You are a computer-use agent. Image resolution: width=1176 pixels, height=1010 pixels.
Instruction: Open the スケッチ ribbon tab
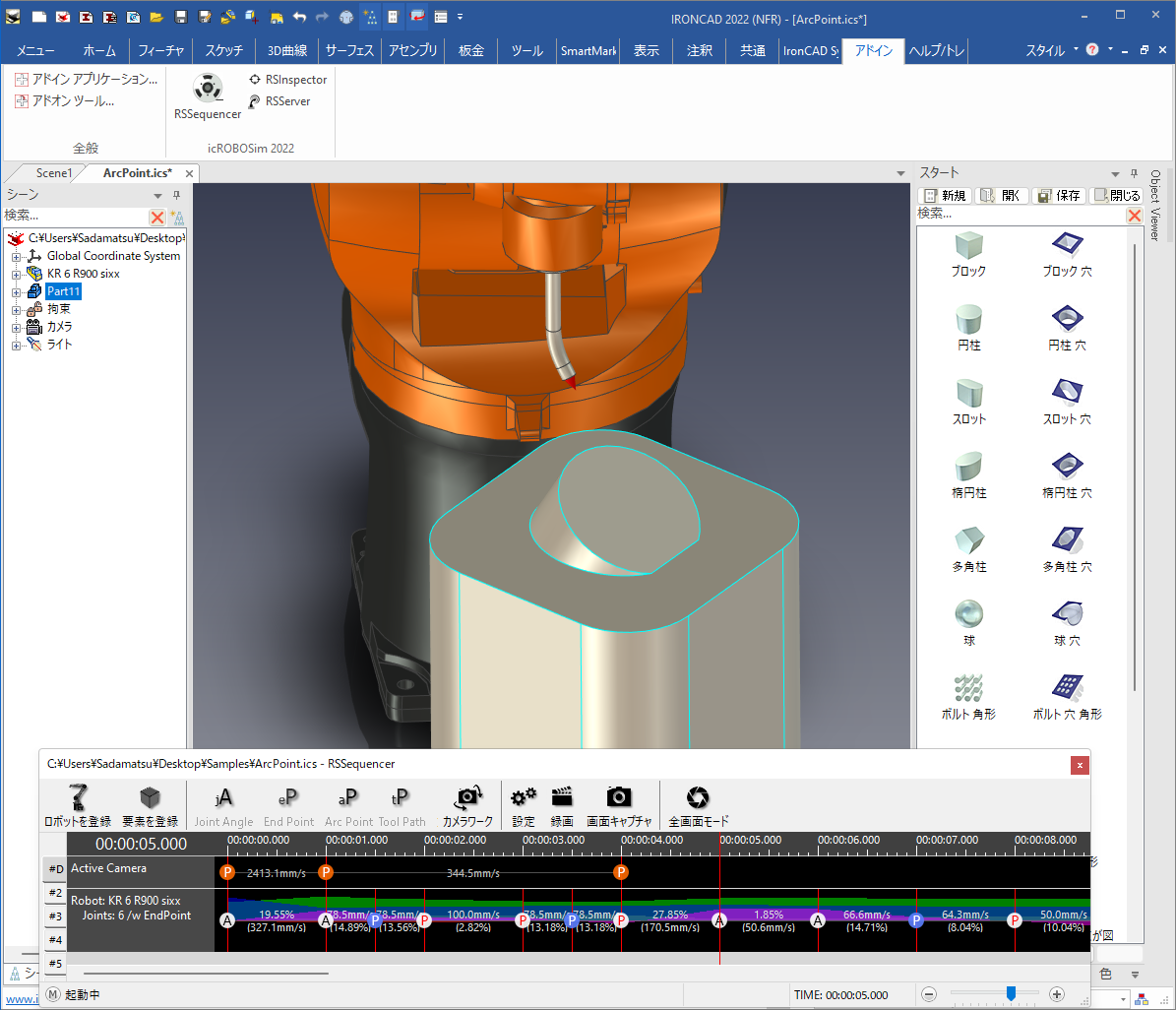222,51
